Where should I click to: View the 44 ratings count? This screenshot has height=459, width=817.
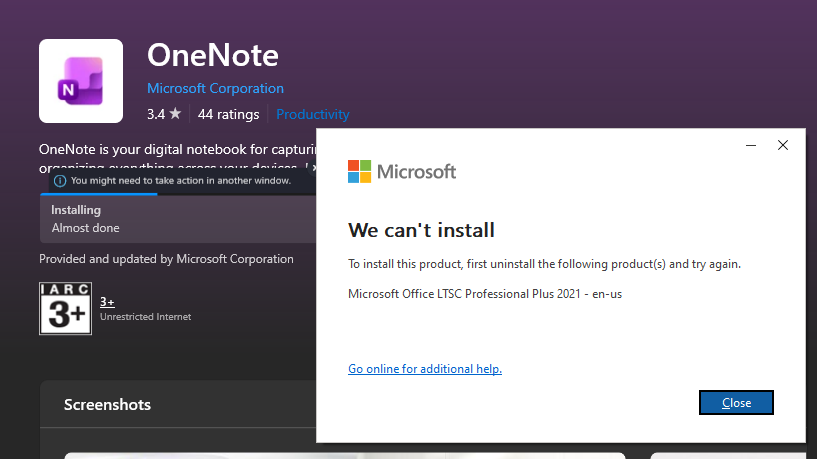tap(228, 114)
